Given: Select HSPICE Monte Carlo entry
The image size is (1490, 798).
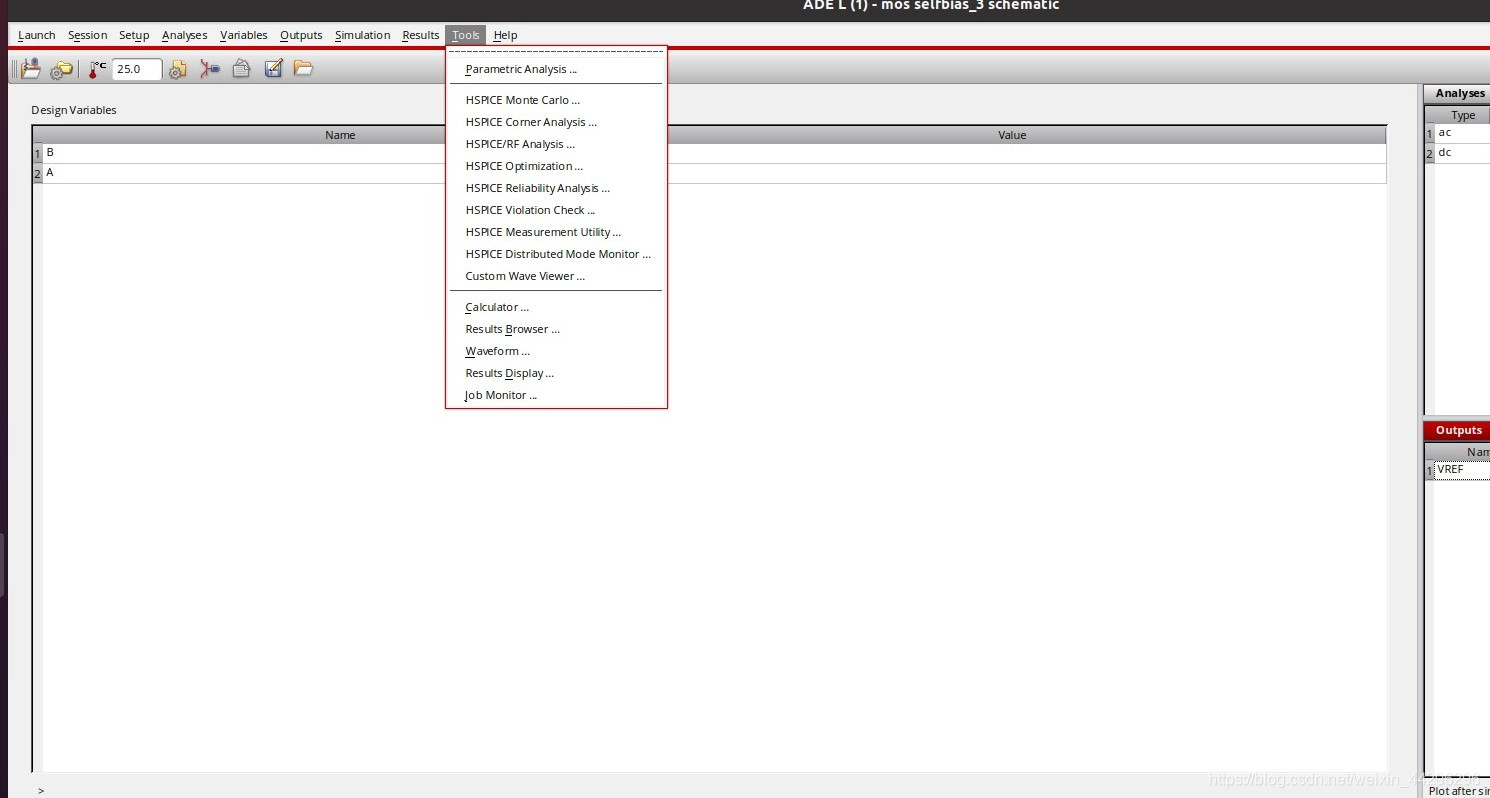Looking at the screenshot, I should coord(556,100).
